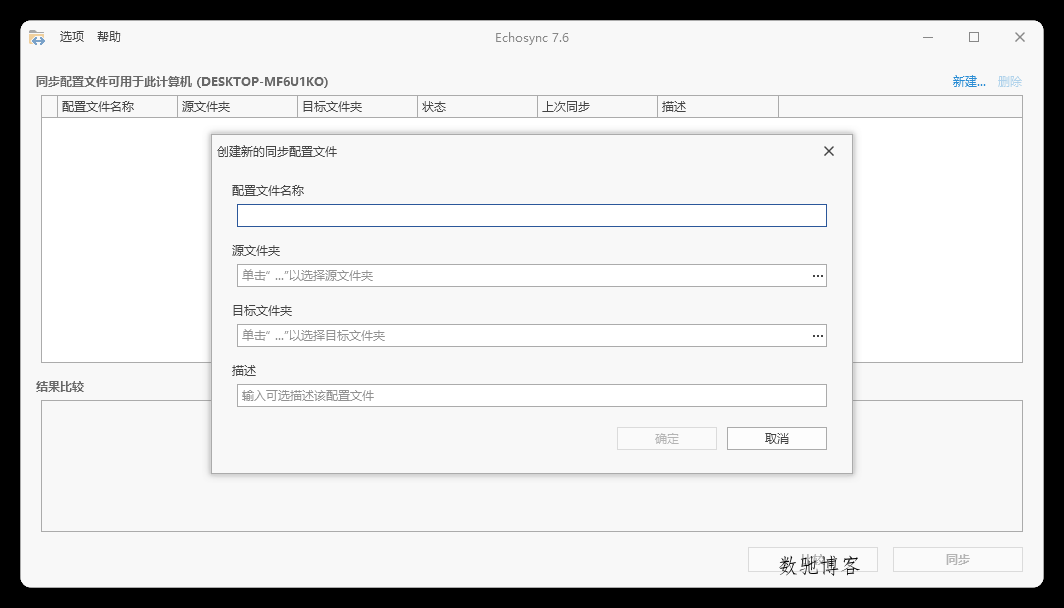1064x608 pixels.
Task: Click the 同步 button in main window
Action: [957, 560]
